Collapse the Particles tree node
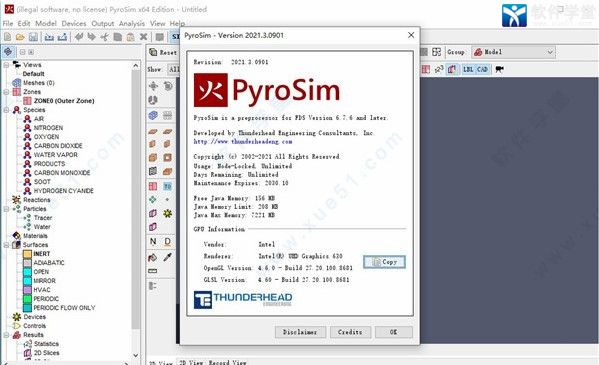The width and height of the screenshot is (599, 365). pyautogui.click(x=6, y=209)
